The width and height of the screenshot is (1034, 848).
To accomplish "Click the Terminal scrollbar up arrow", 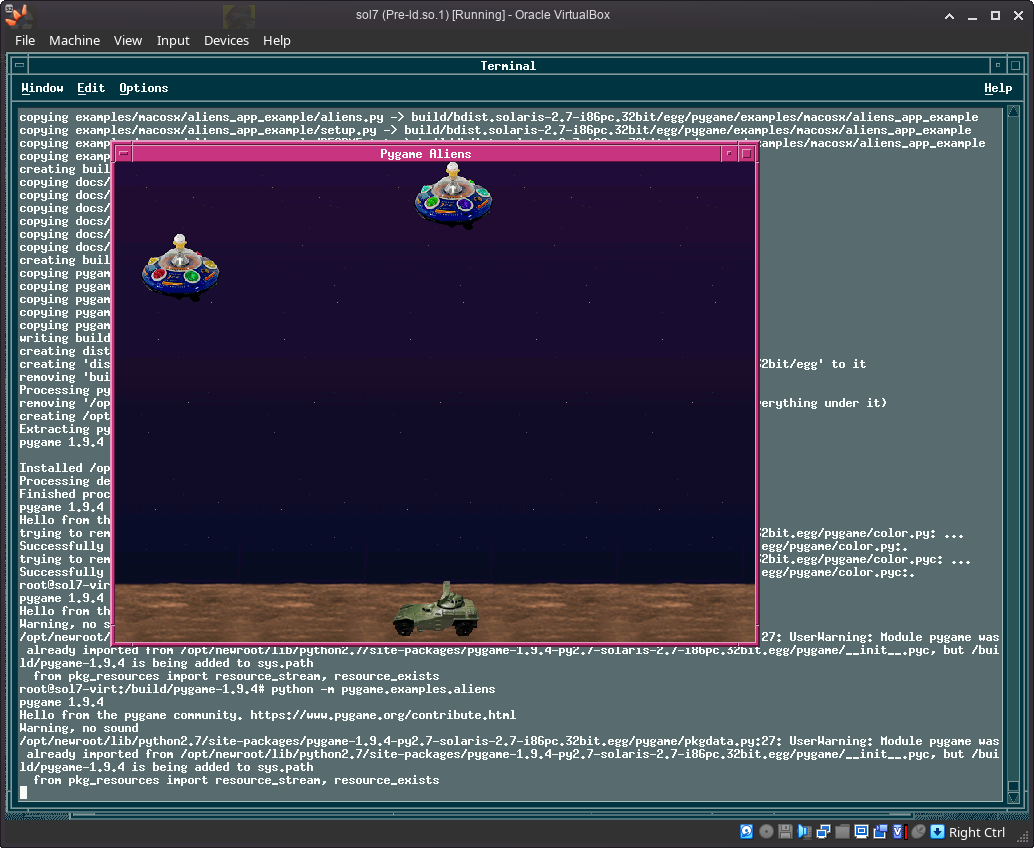I will pyautogui.click(x=1014, y=111).
